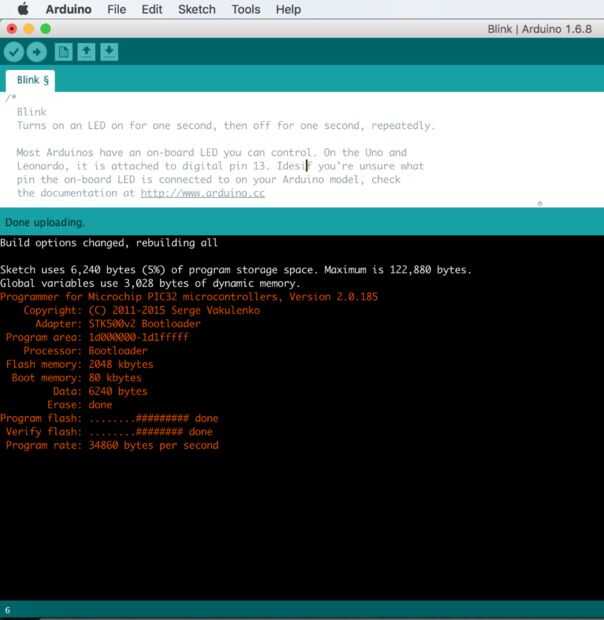Click the 'Most Arduinos have an on-board LED' line

point(211,153)
